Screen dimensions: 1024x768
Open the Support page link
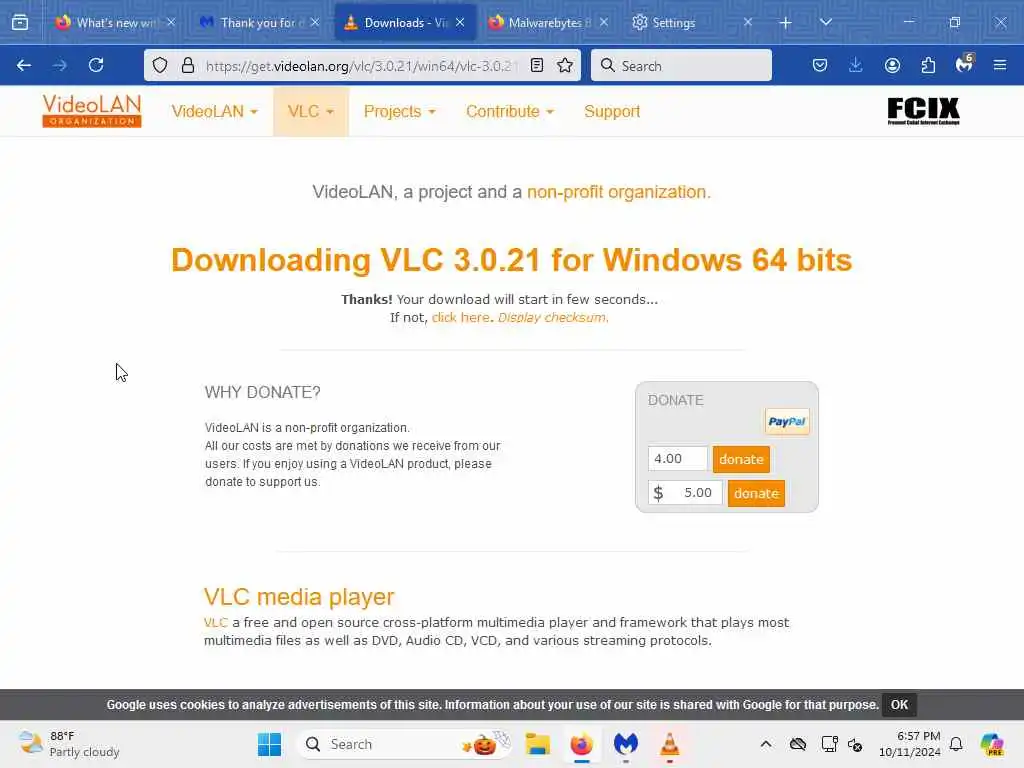pyautogui.click(x=612, y=112)
